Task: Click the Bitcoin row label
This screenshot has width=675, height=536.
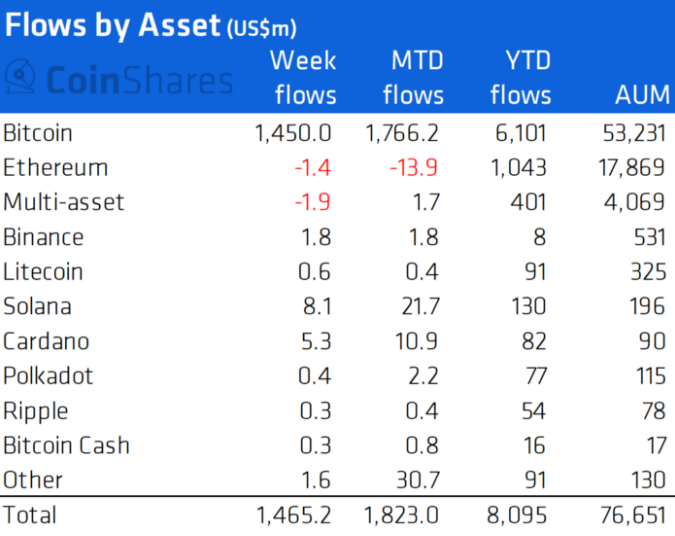Action: point(38,133)
